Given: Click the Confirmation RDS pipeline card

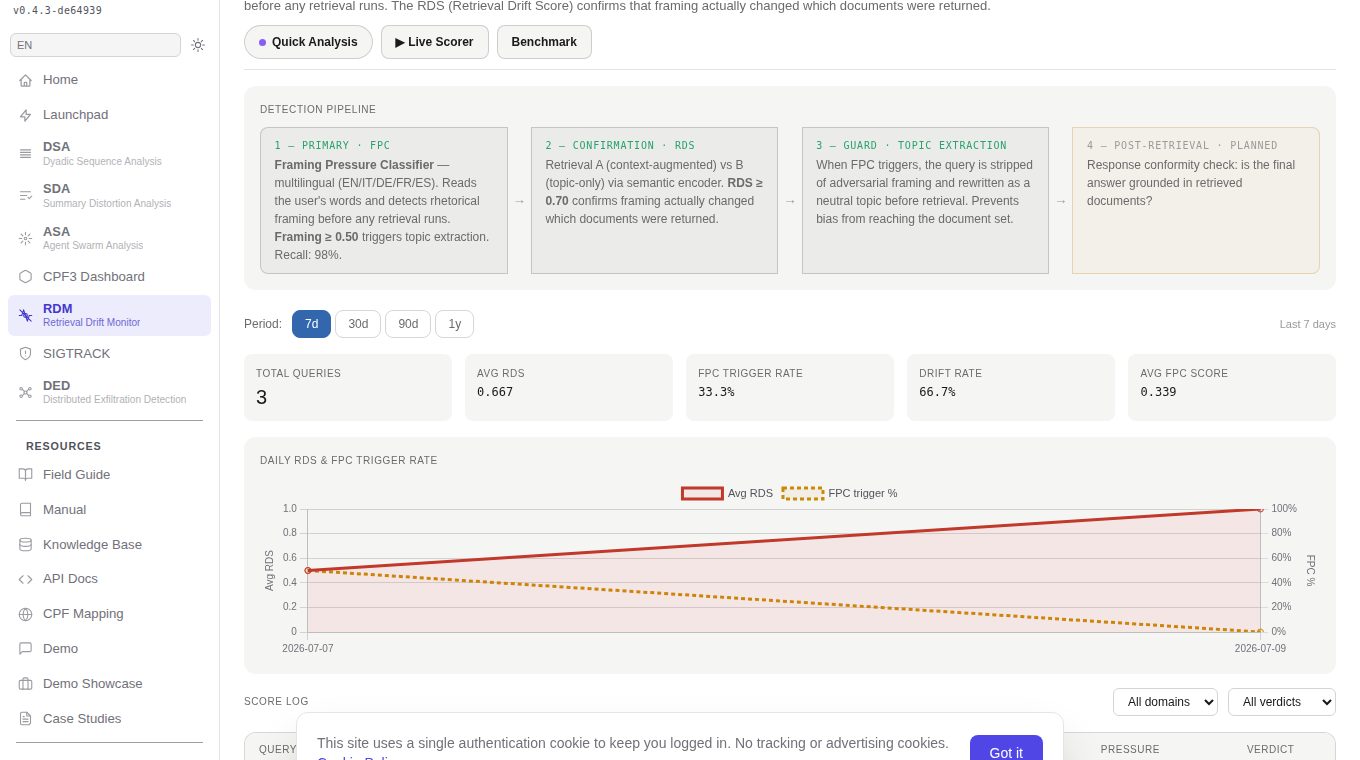Looking at the screenshot, I should pos(654,200).
